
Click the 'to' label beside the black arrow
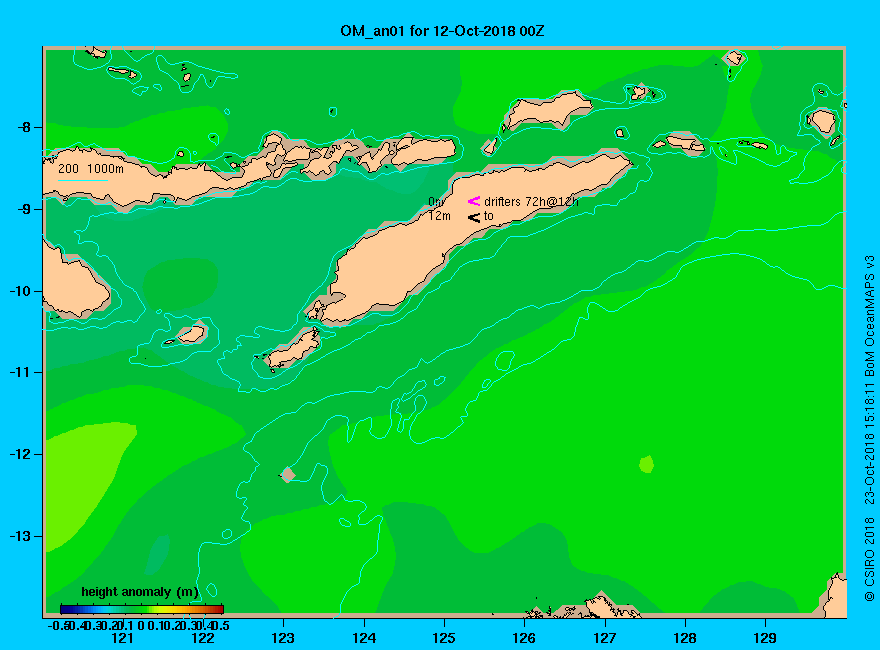488,216
